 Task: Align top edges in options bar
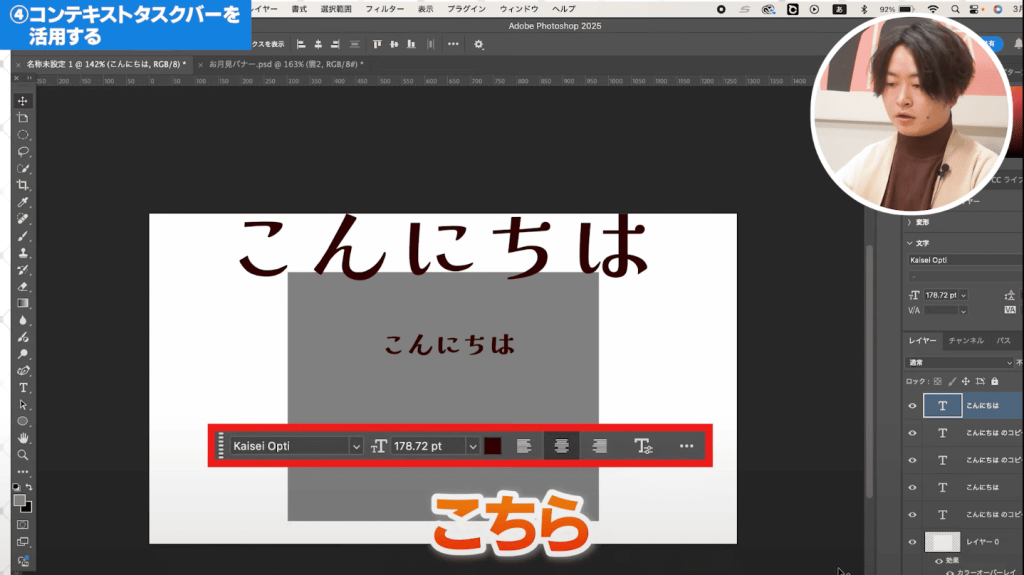pyautogui.click(x=377, y=44)
